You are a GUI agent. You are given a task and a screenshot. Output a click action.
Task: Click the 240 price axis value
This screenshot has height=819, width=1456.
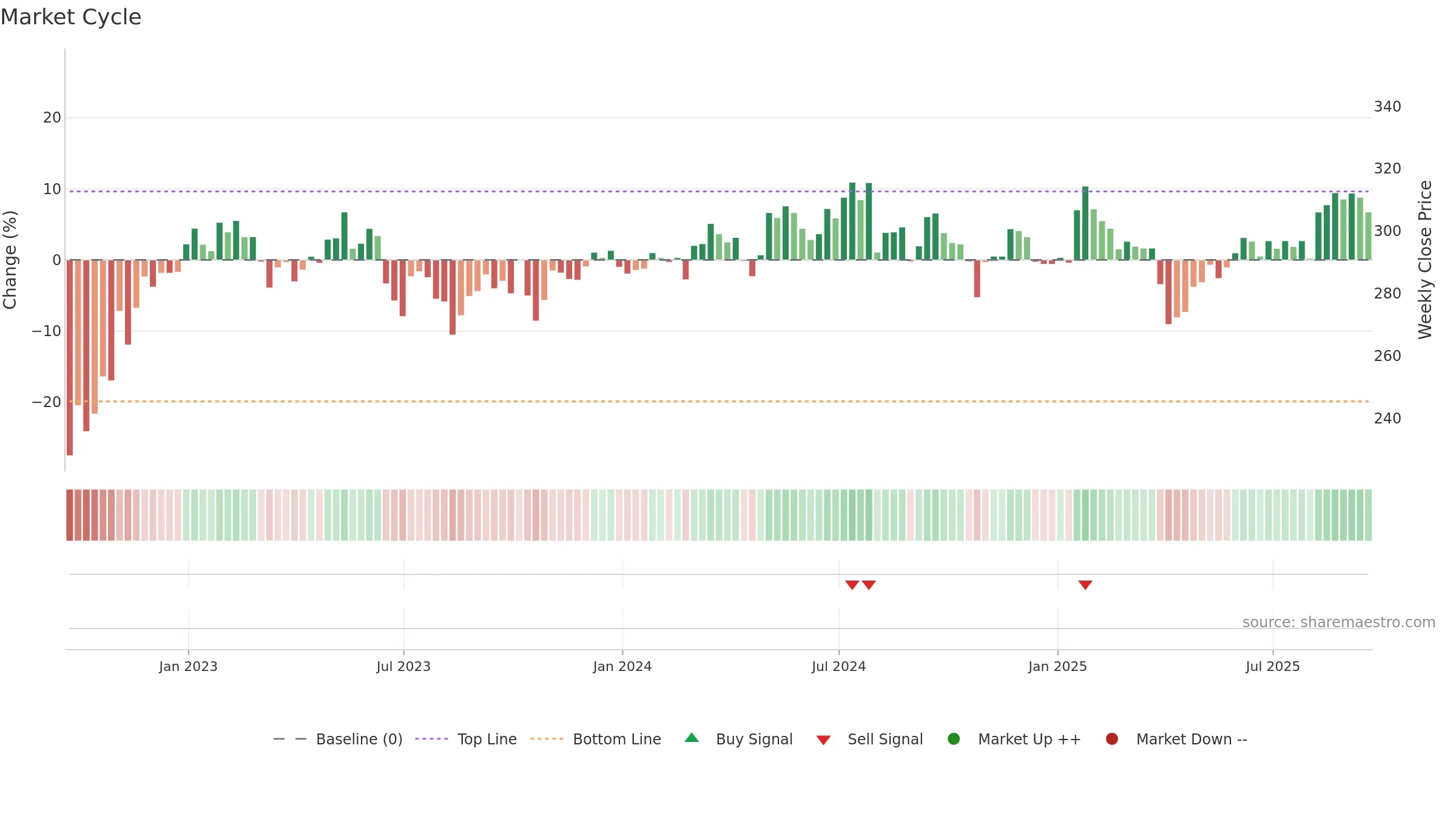[1387, 419]
